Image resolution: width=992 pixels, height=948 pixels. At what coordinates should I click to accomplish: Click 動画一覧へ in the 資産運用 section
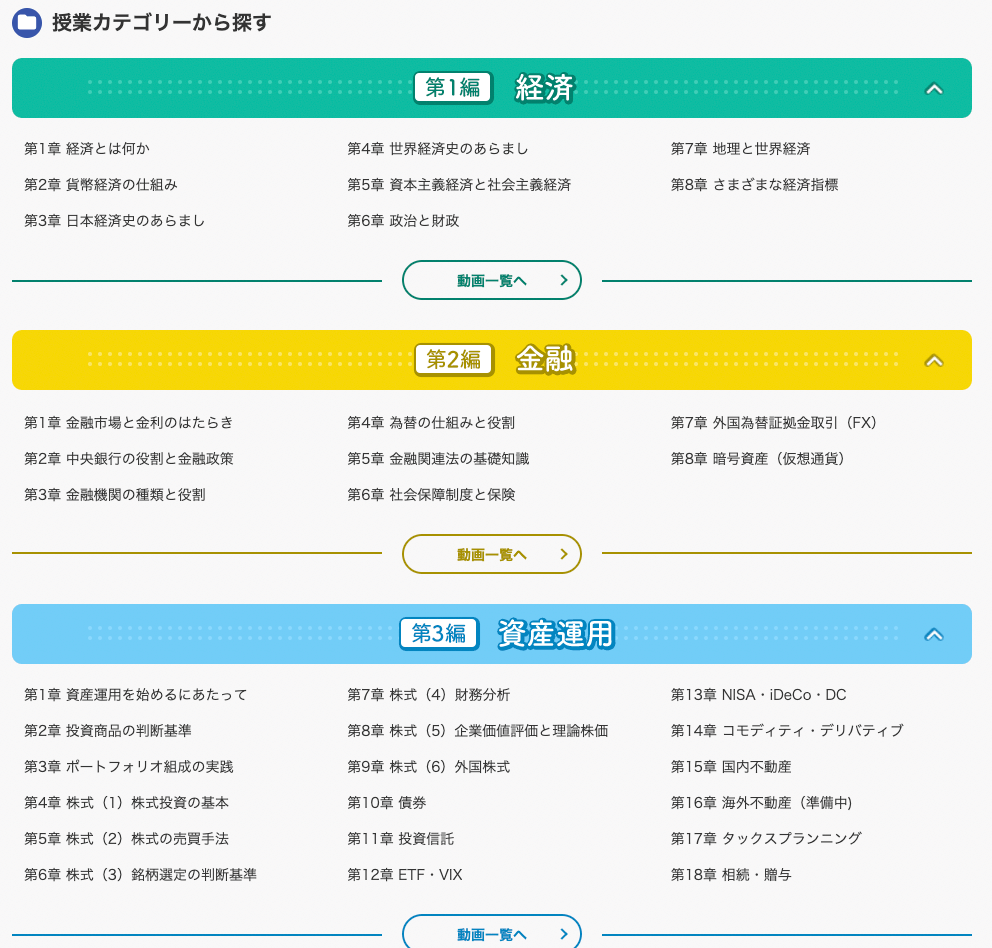(x=491, y=933)
